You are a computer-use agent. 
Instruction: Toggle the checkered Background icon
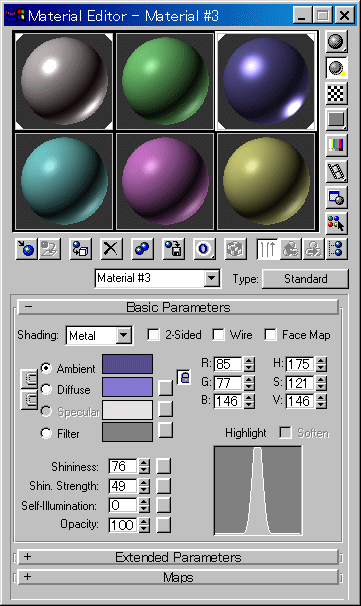tap(336, 94)
